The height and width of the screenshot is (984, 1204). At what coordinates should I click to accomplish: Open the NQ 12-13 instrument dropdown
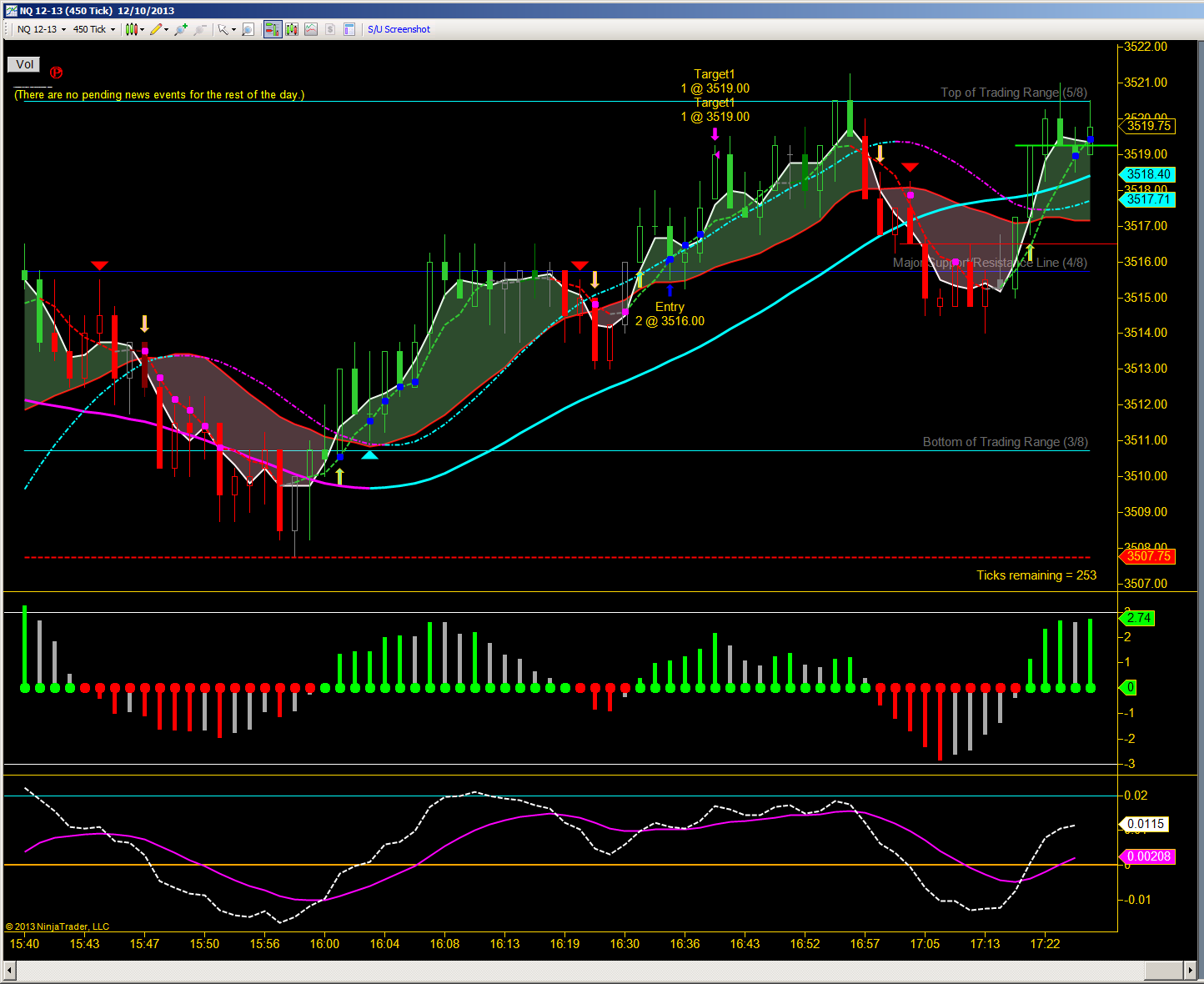(x=42, y=29)
